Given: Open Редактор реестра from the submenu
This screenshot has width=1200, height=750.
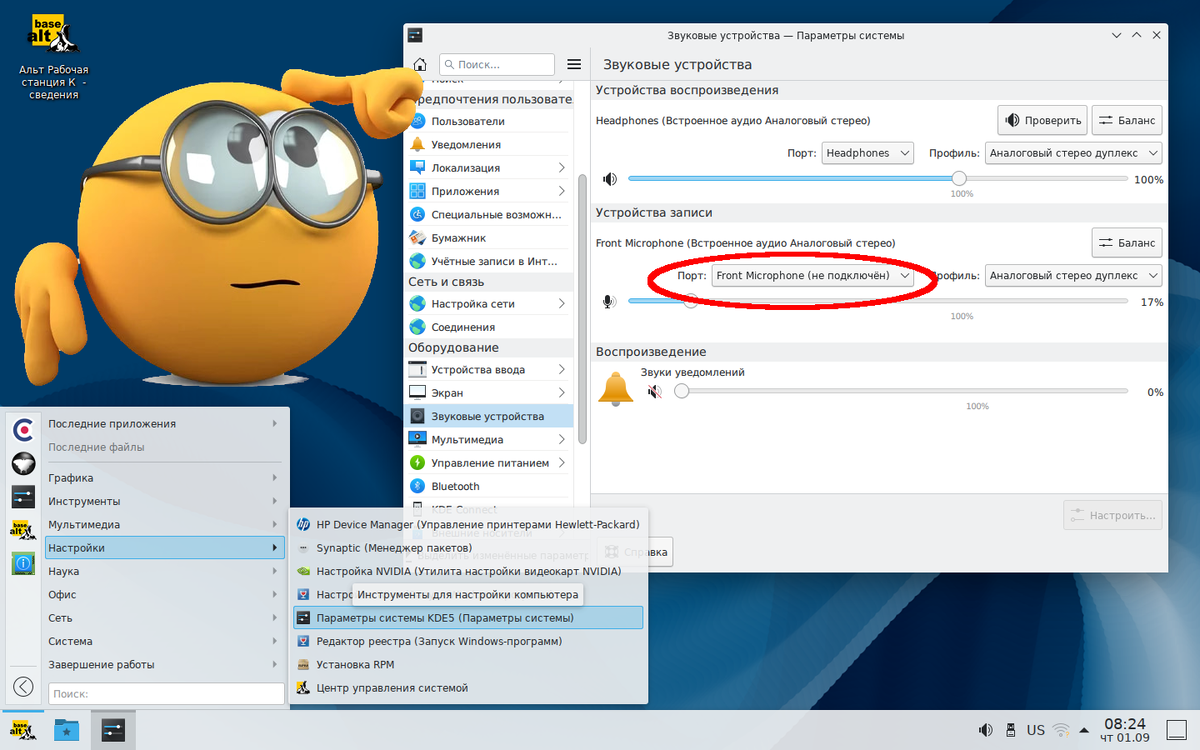Looking at the screenshot, I should (x=467, y=641).
